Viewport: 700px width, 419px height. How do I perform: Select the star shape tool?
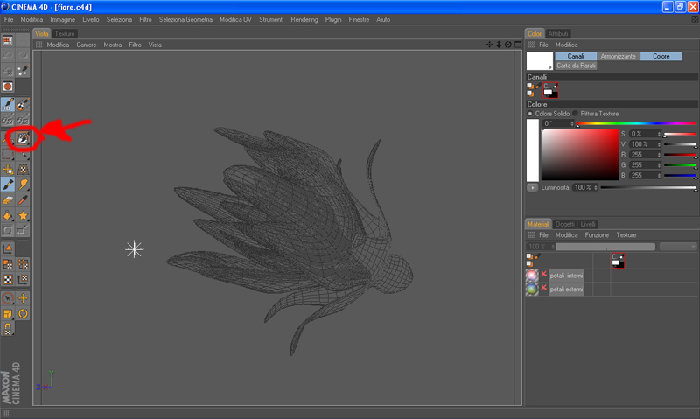pos(23,216)
